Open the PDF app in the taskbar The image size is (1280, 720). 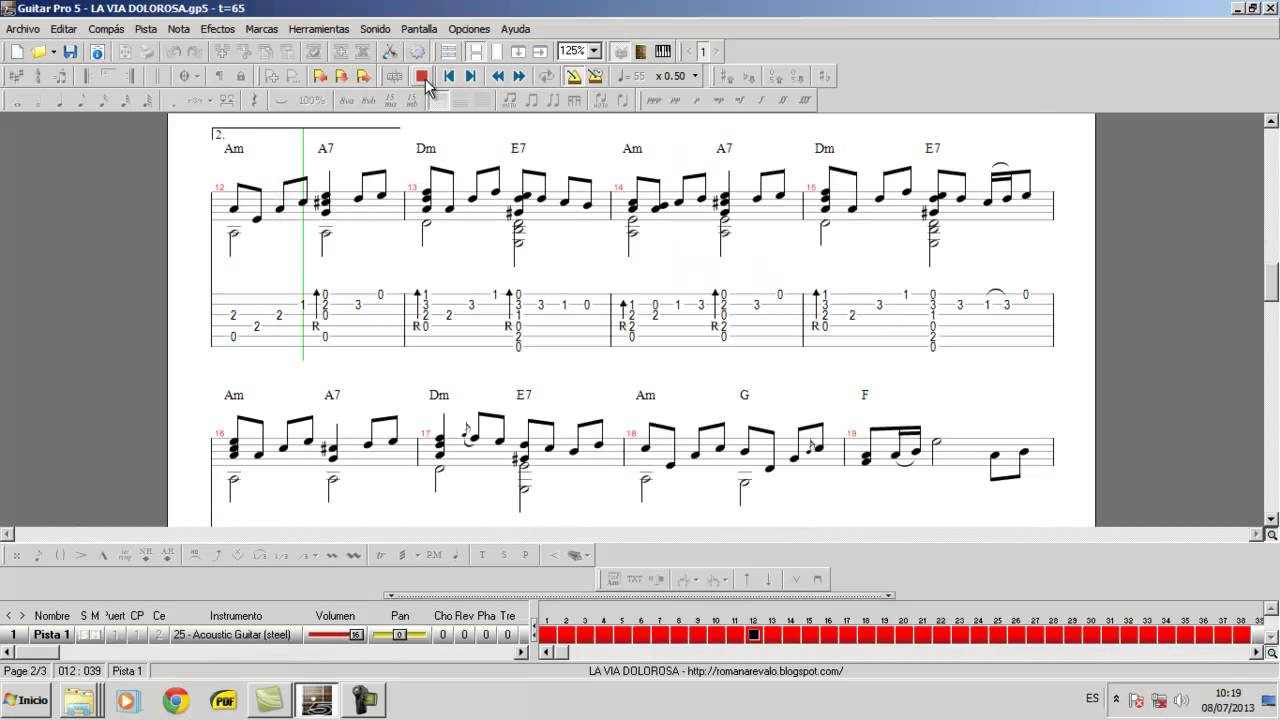[222, 700]
